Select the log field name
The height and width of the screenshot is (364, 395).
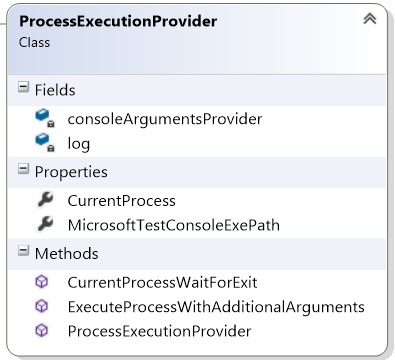point(79,144)
